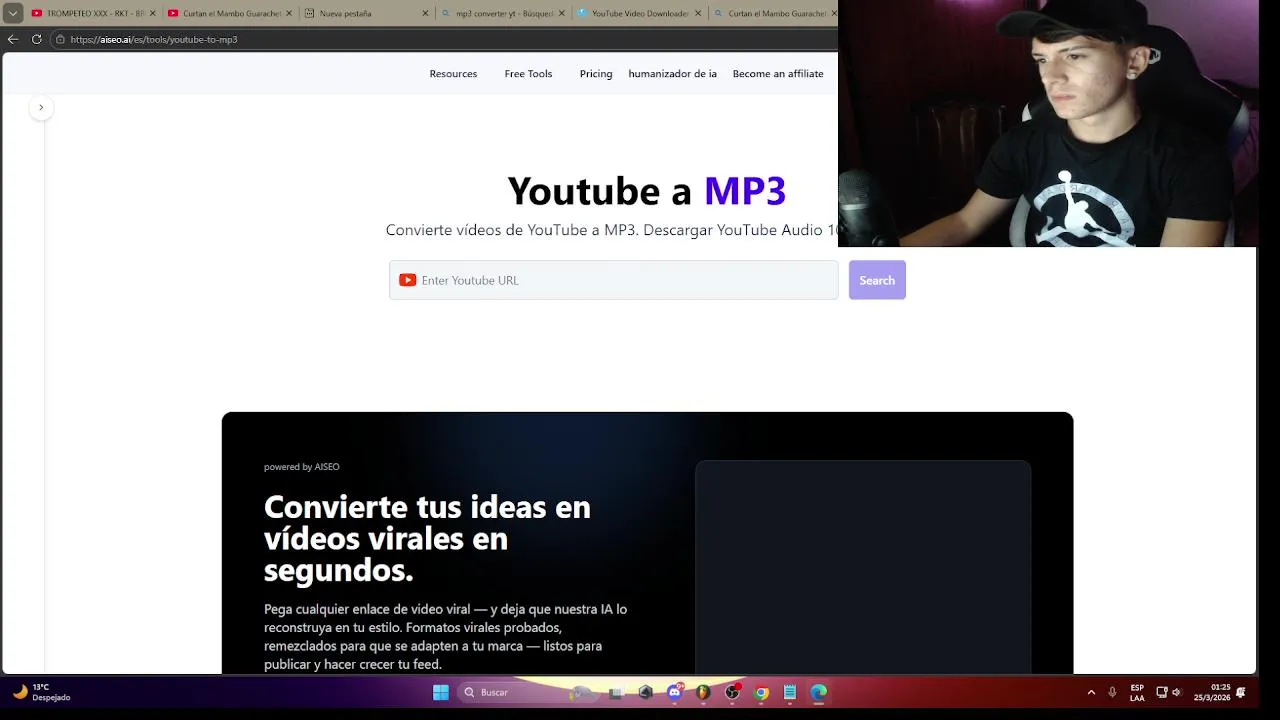Open the volume speaker tray icon

point(1177,692)
